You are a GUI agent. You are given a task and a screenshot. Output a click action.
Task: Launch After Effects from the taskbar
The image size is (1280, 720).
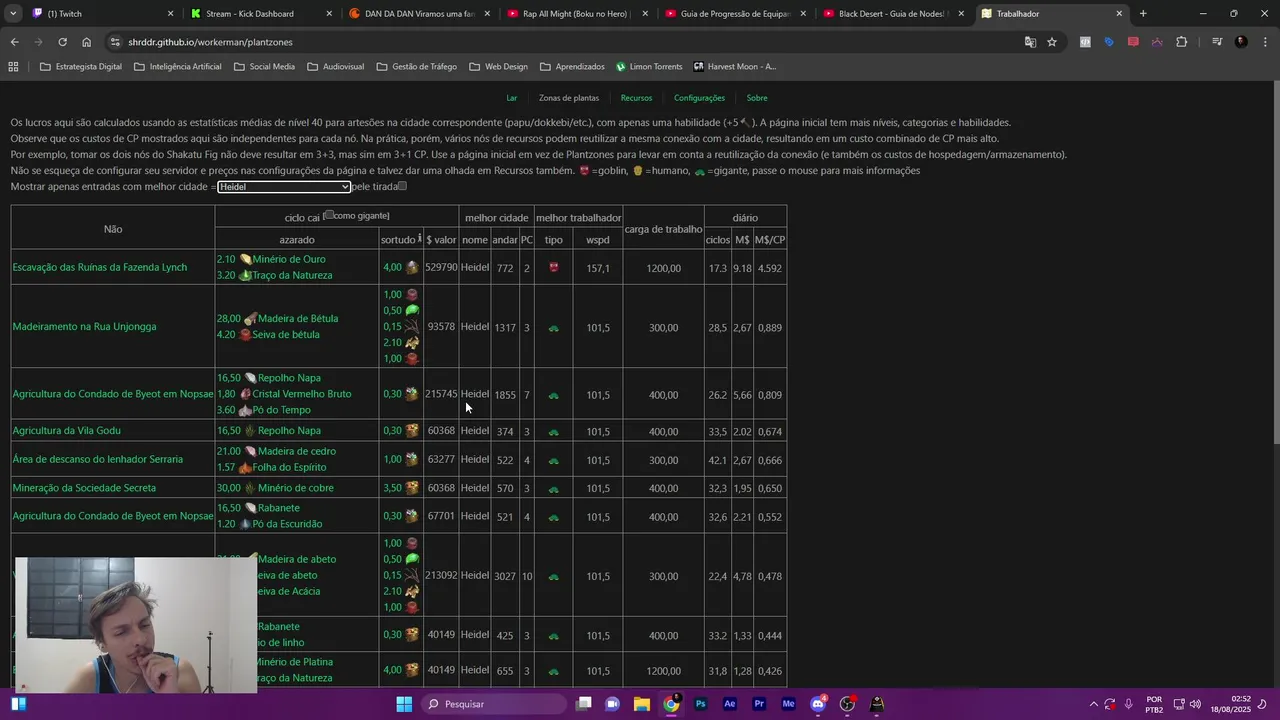[x=729, y=704]
